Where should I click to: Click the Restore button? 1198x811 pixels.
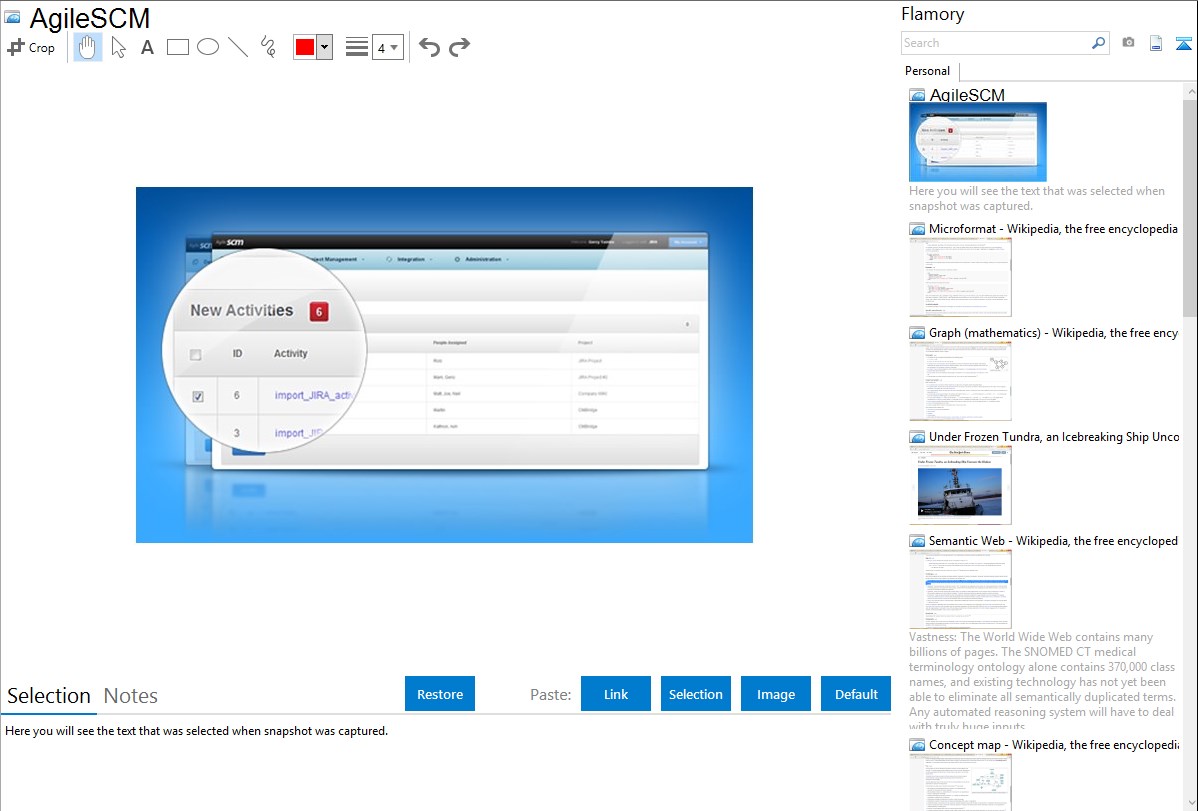440,694
